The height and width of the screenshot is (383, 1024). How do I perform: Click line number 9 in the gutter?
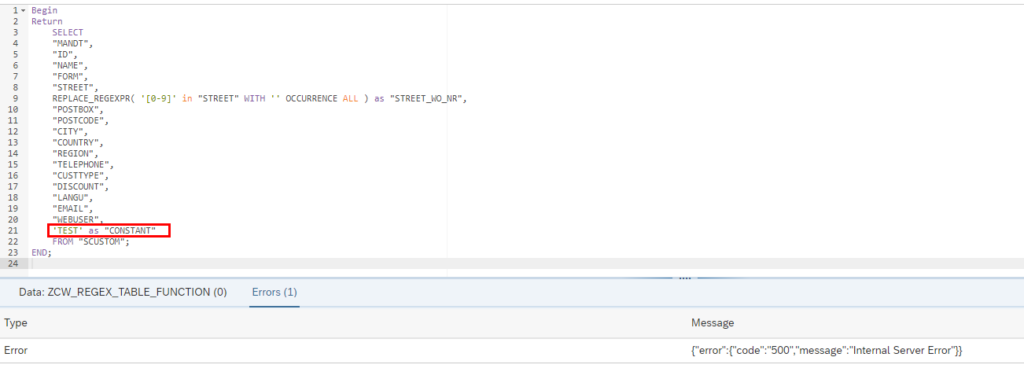pos(15,98)
